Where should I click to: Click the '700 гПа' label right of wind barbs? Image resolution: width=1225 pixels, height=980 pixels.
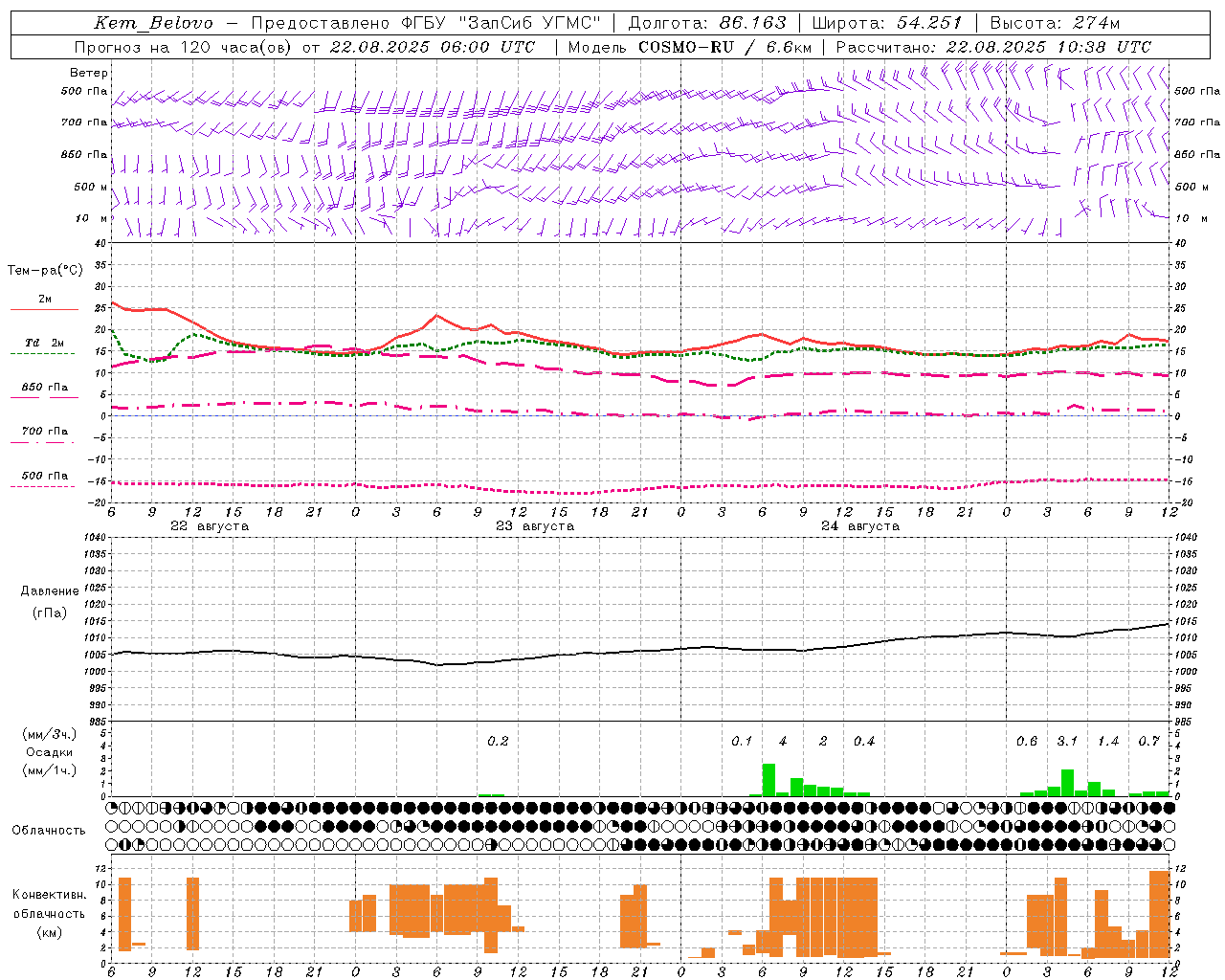pyautogui.click(x=1197, y=122)
